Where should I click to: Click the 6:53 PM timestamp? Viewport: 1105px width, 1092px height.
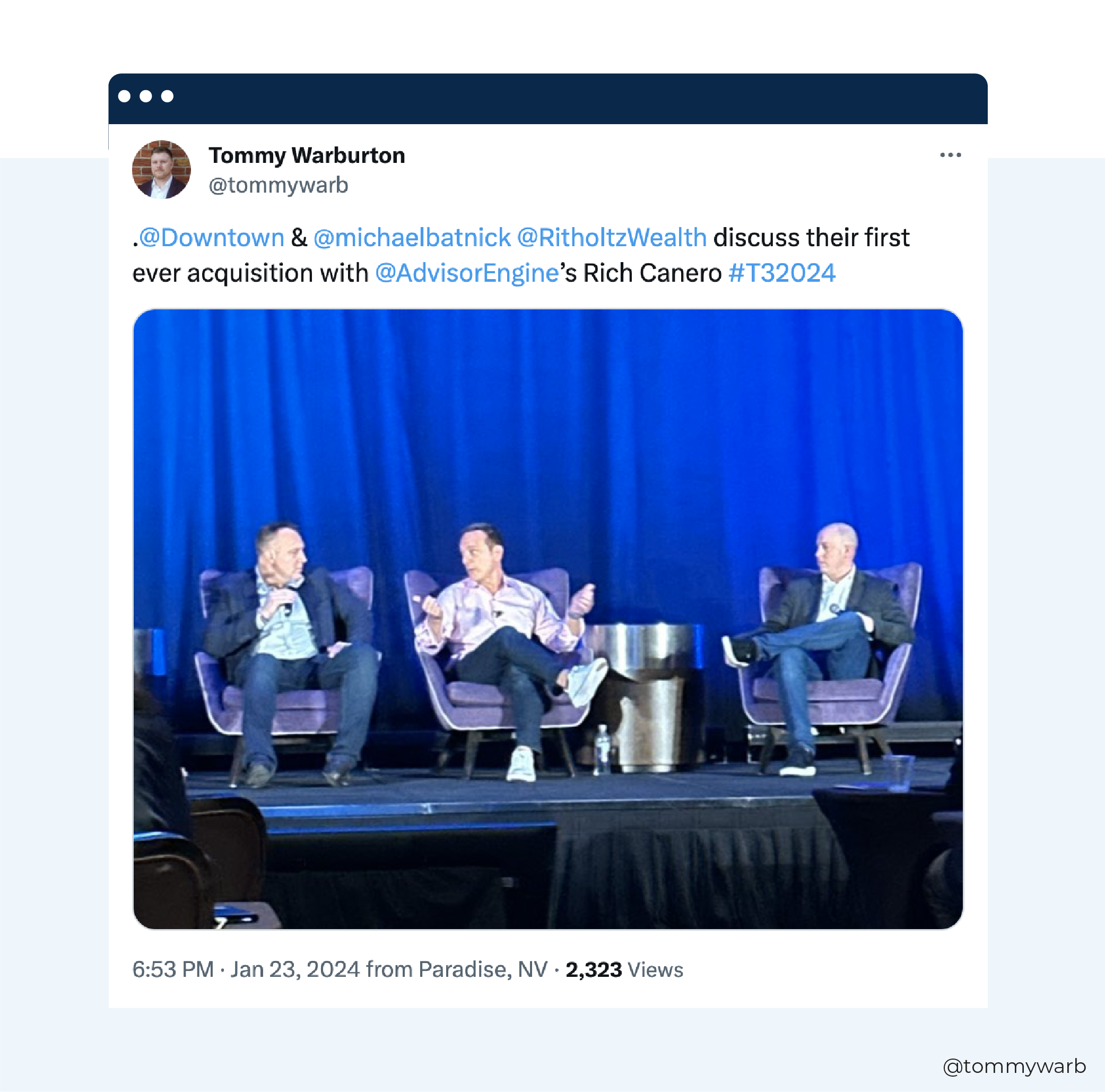pyautogui.click(x=173, y=969)
